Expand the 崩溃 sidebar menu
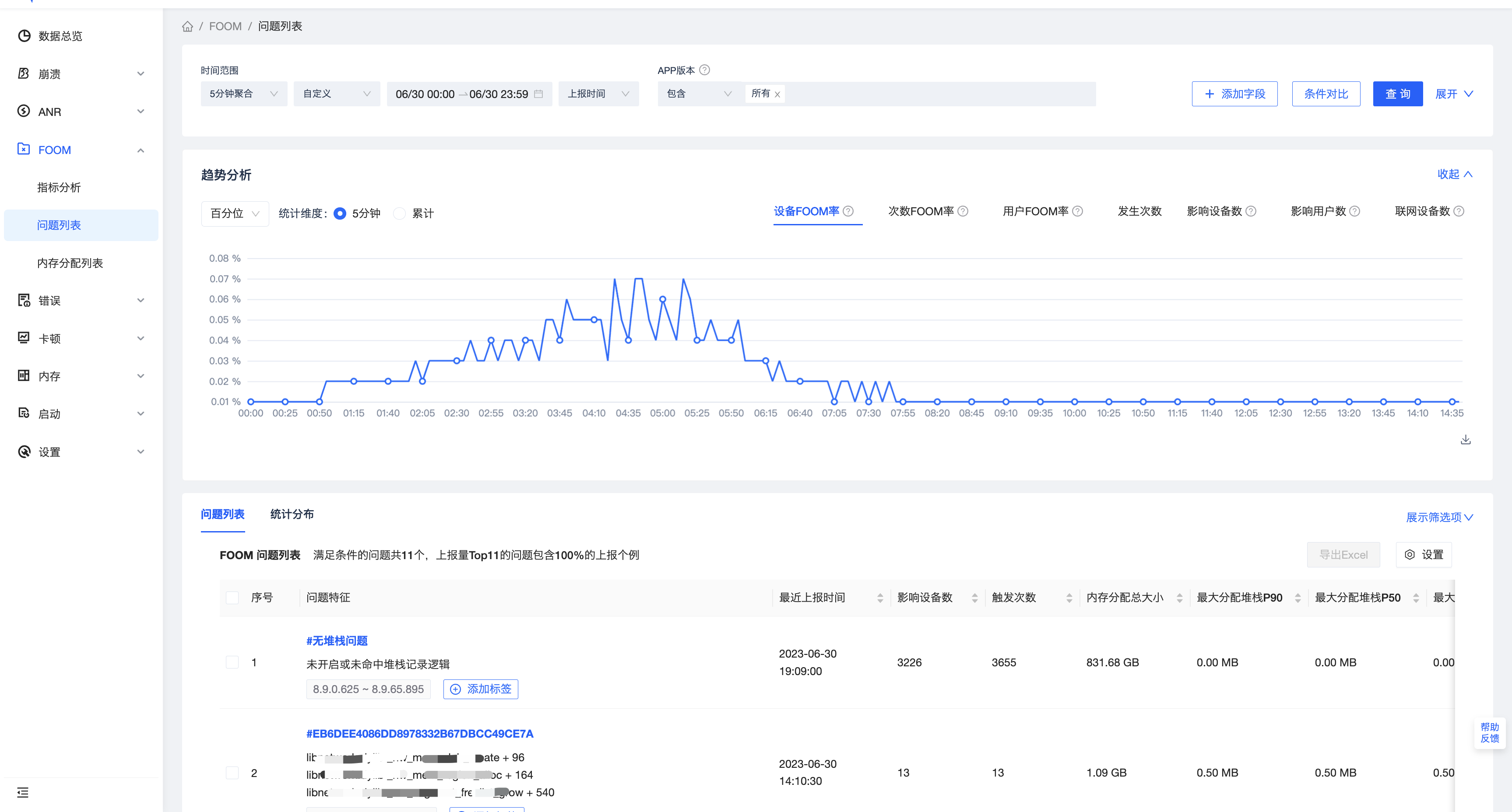Viewport: 1512px width, 812px height. 140,74
